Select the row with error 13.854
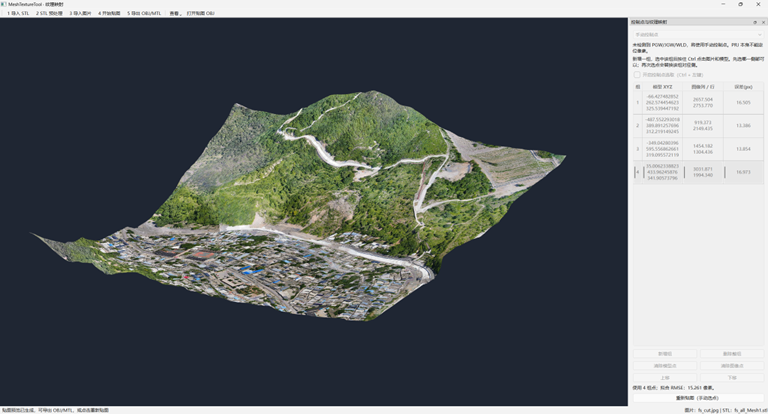 [698, 148]
